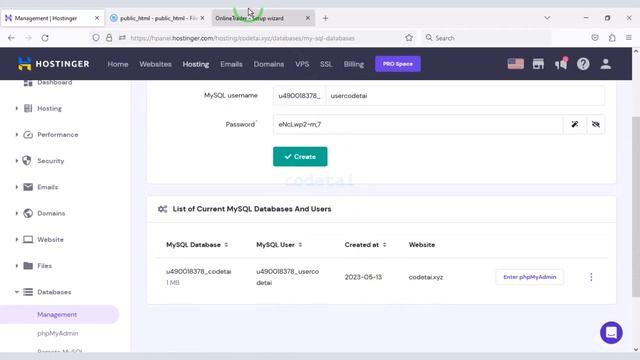Save to Pocket icon in toolbar

tap(595, 38)
